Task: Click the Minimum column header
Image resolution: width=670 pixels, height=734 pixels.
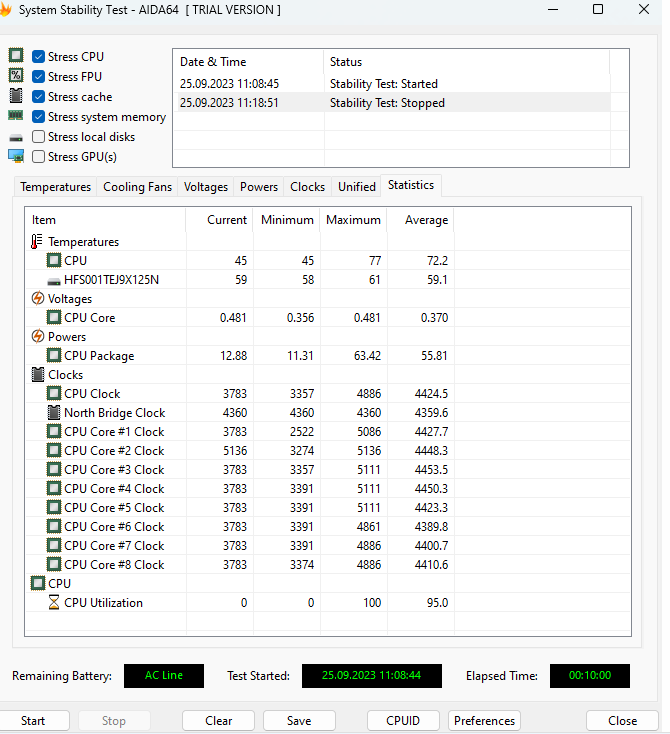Action: (287, 220)
